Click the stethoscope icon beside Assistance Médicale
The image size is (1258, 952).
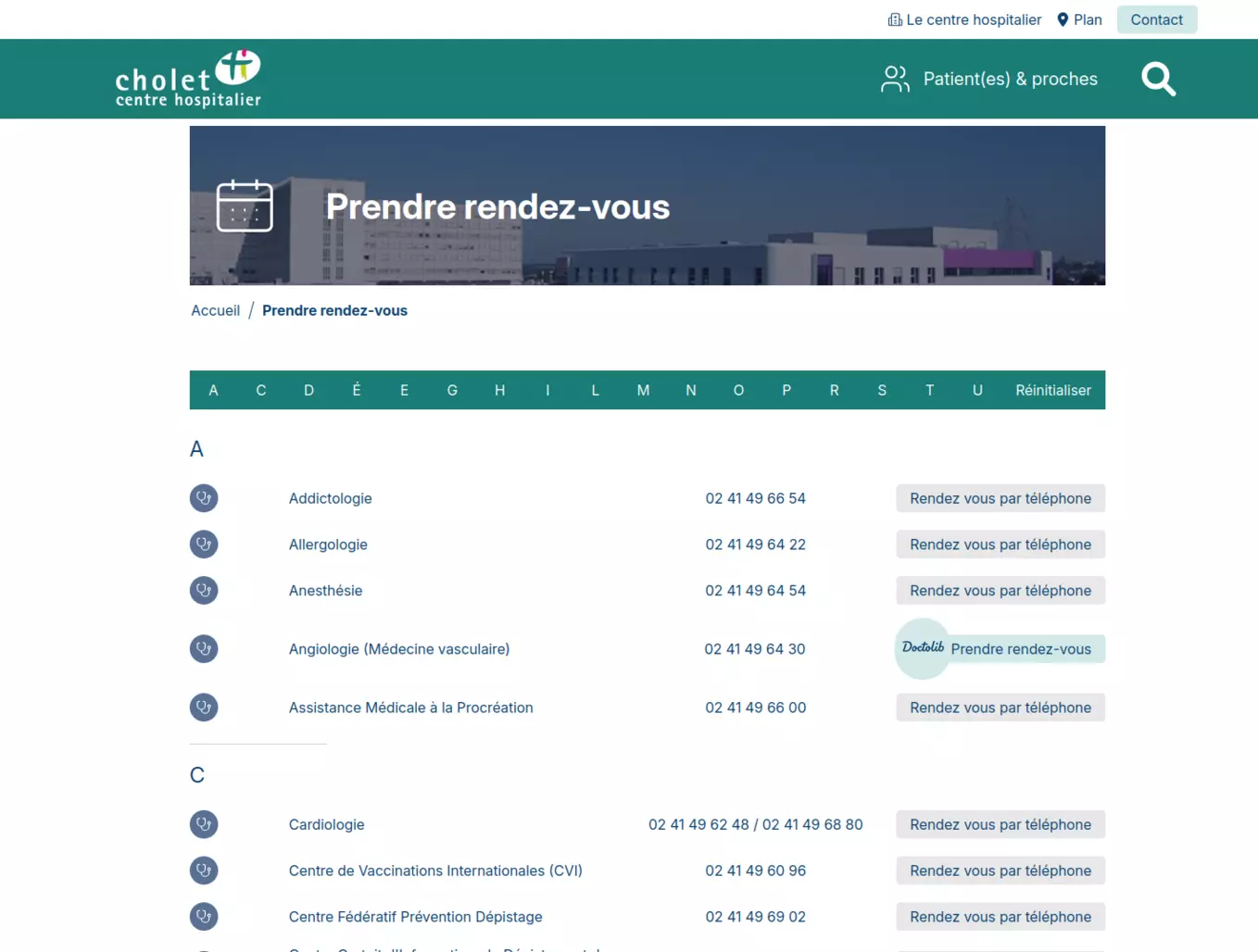(x=204, y=708)
